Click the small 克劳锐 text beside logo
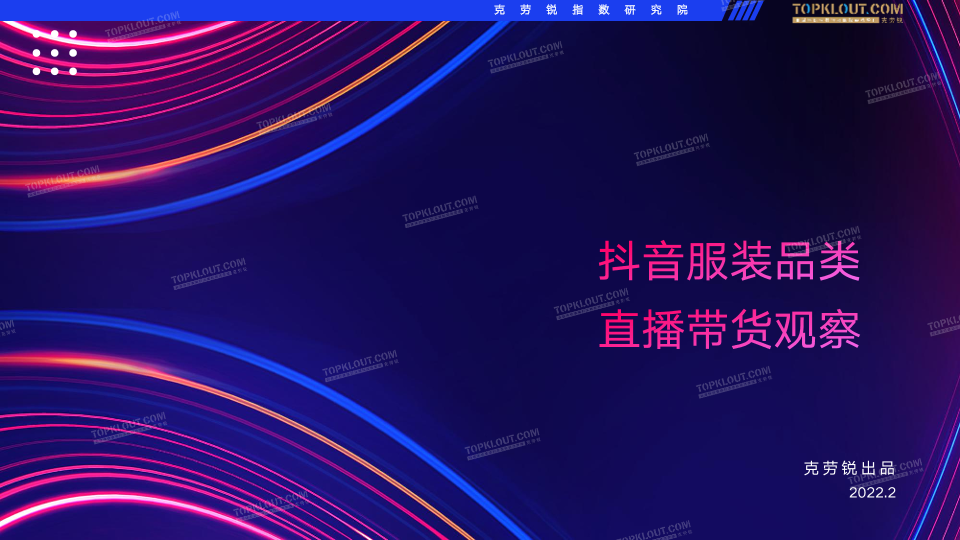The width and height of the screenshot is (960, 540). click(891, 20)
